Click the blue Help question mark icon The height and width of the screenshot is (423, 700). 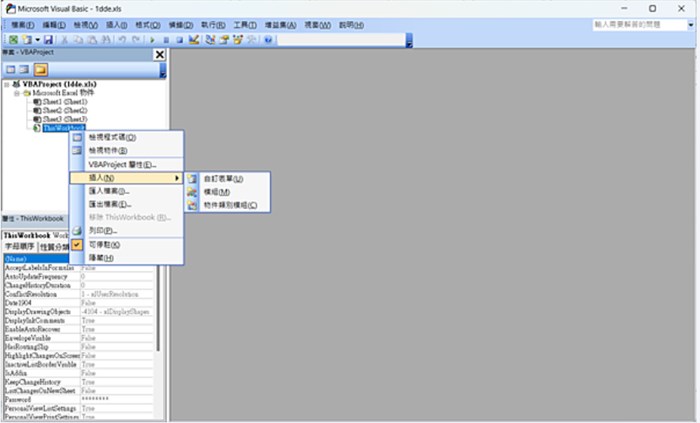click(x=268, y=39)
